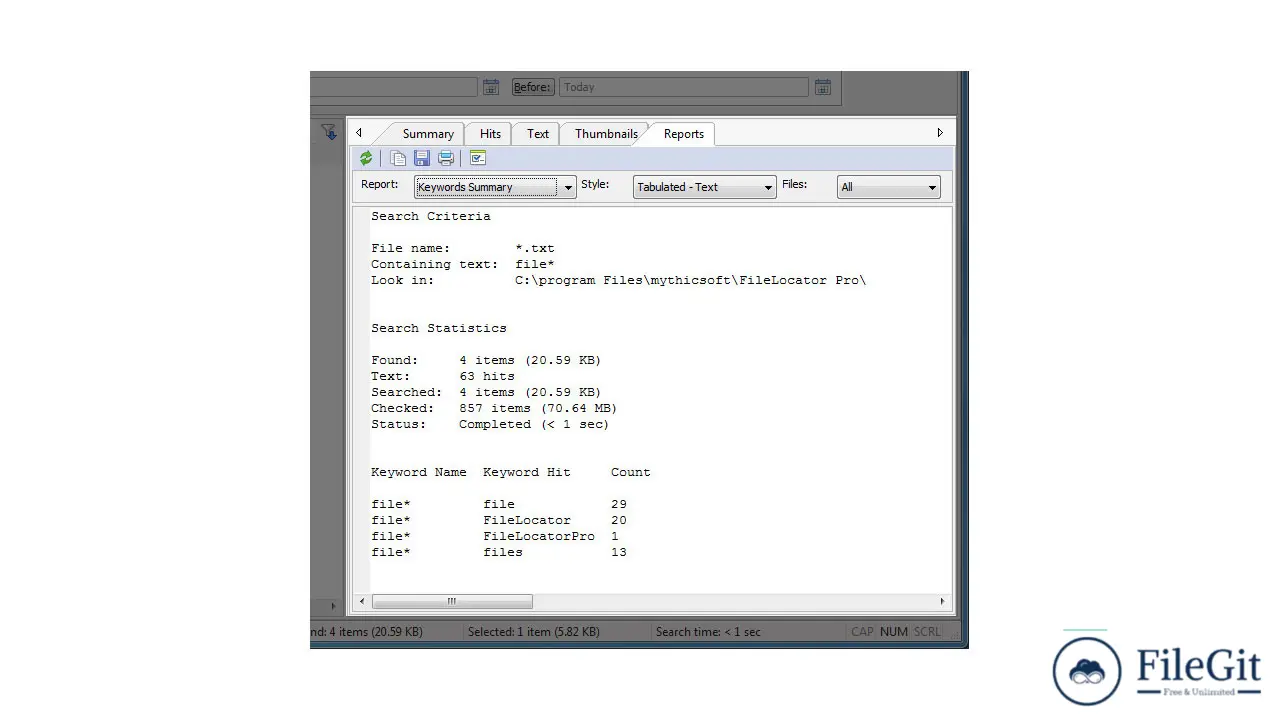This screenshot has height=720, width=1280.
Task: Click the 'files' keyword hit with count 13
Action: pyautogui.click(x=503, y=552)
